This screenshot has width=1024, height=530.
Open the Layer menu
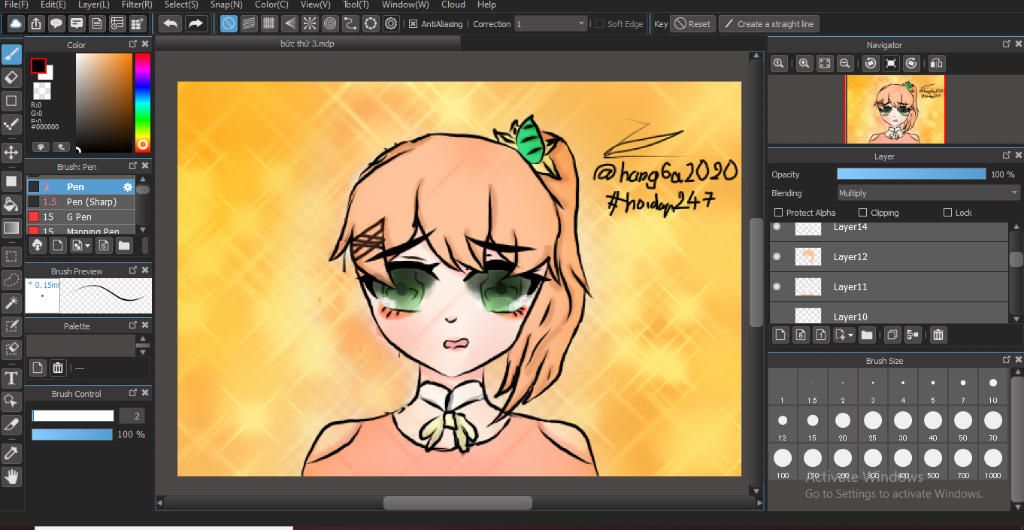point(93,5)
